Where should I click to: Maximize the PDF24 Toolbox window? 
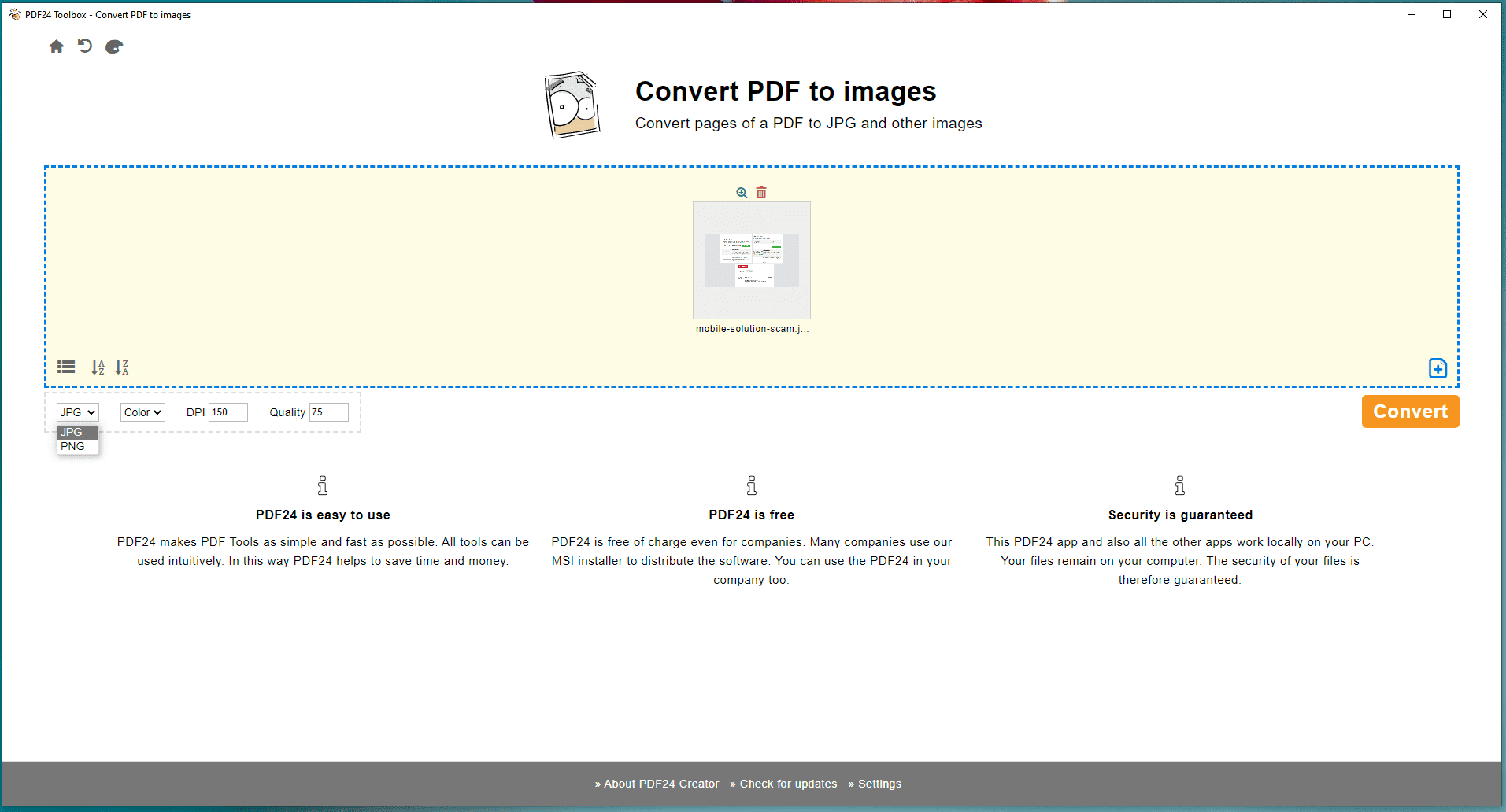pyautogui.click(x=1447, y=14)
